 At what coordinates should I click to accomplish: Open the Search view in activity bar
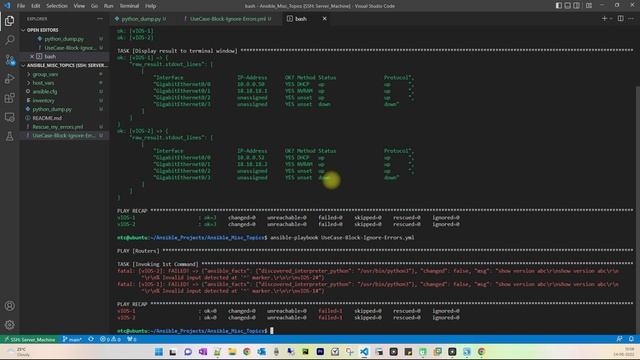point(9,40)
